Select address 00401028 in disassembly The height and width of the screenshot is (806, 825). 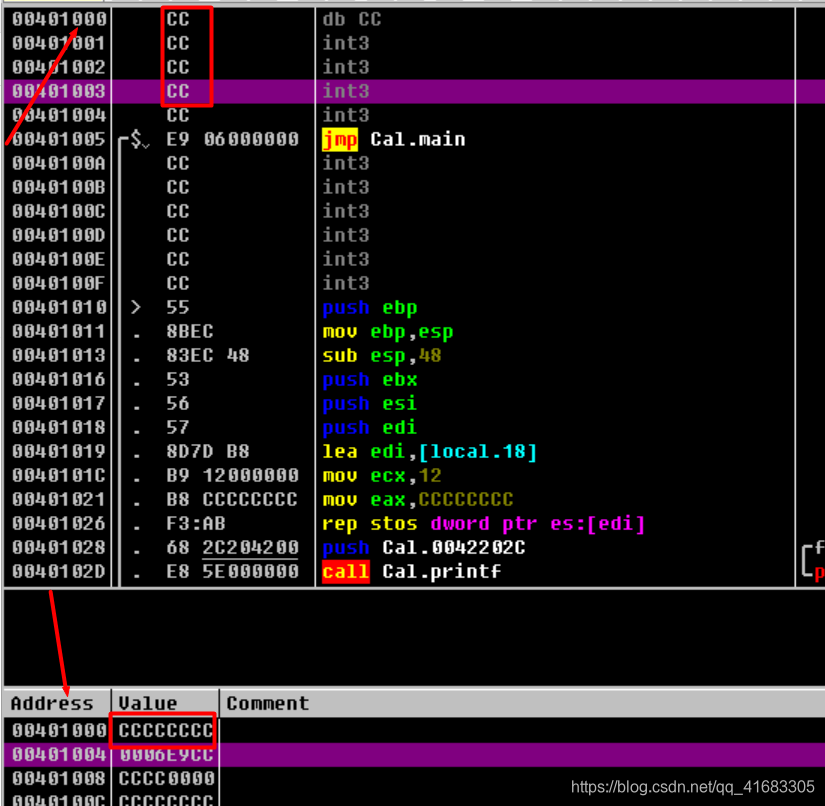tap(59, 548)
